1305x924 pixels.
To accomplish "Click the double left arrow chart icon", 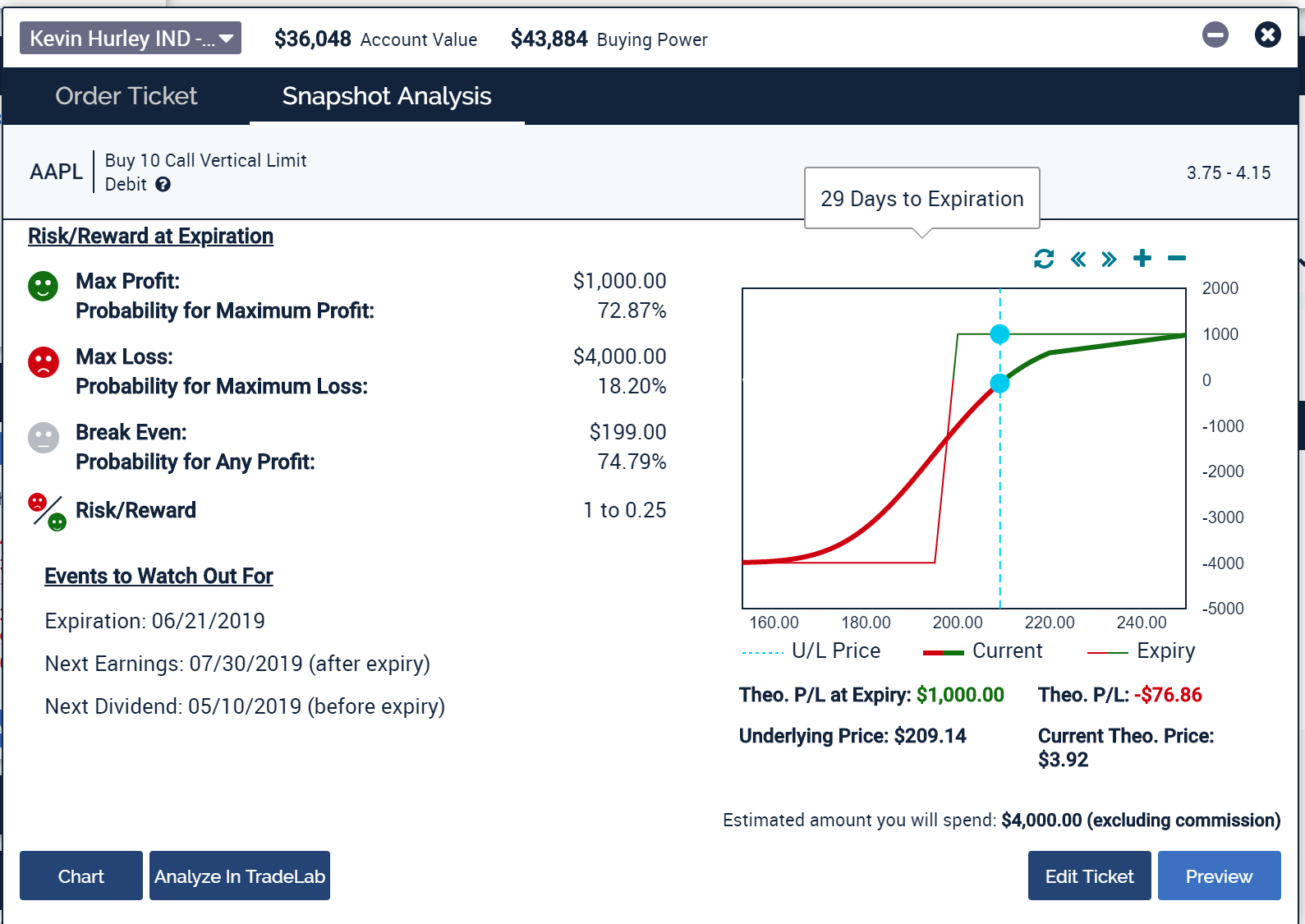I will (x=1078, y=260).
